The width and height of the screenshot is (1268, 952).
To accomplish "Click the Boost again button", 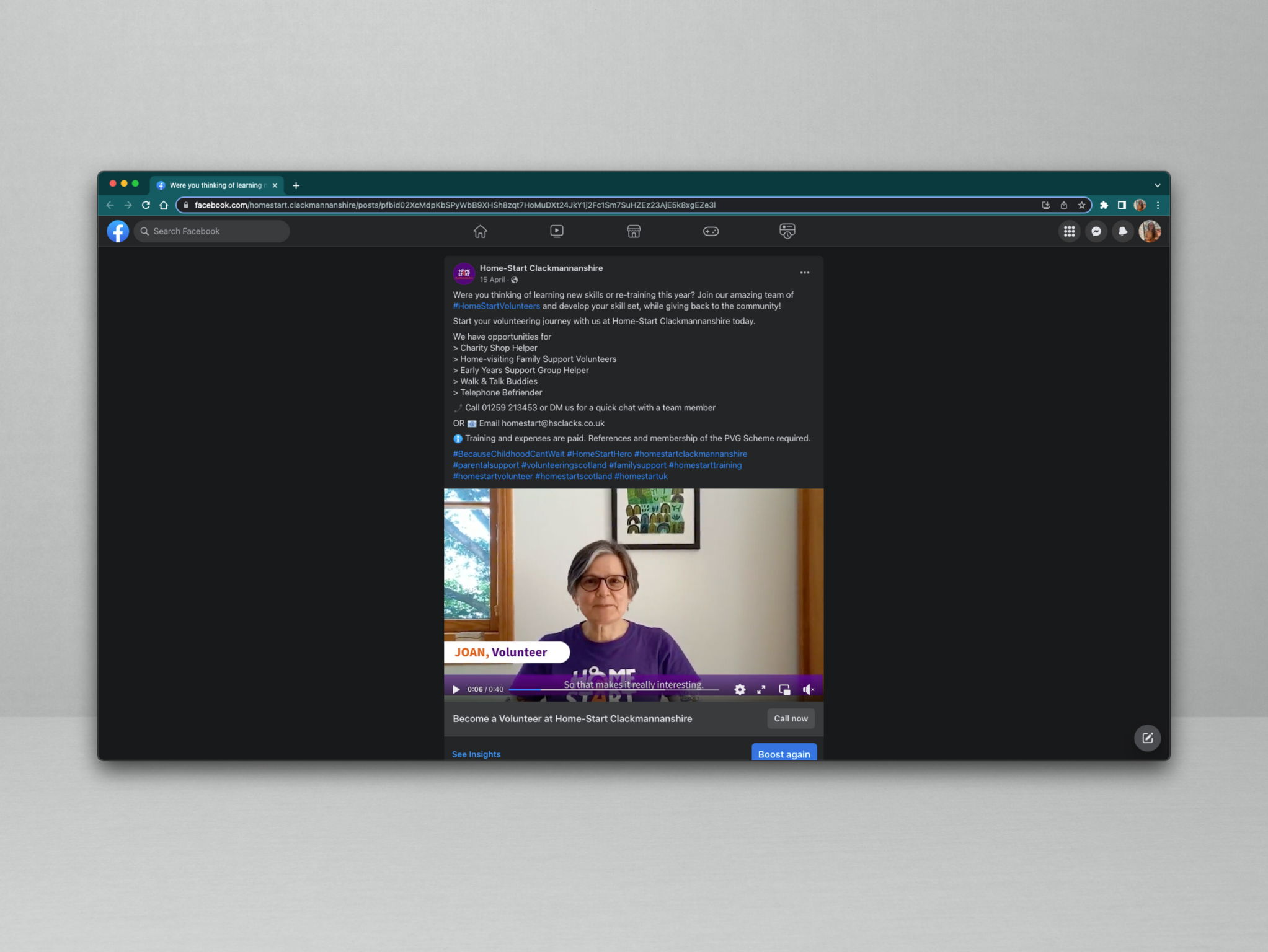I will 784,754.
